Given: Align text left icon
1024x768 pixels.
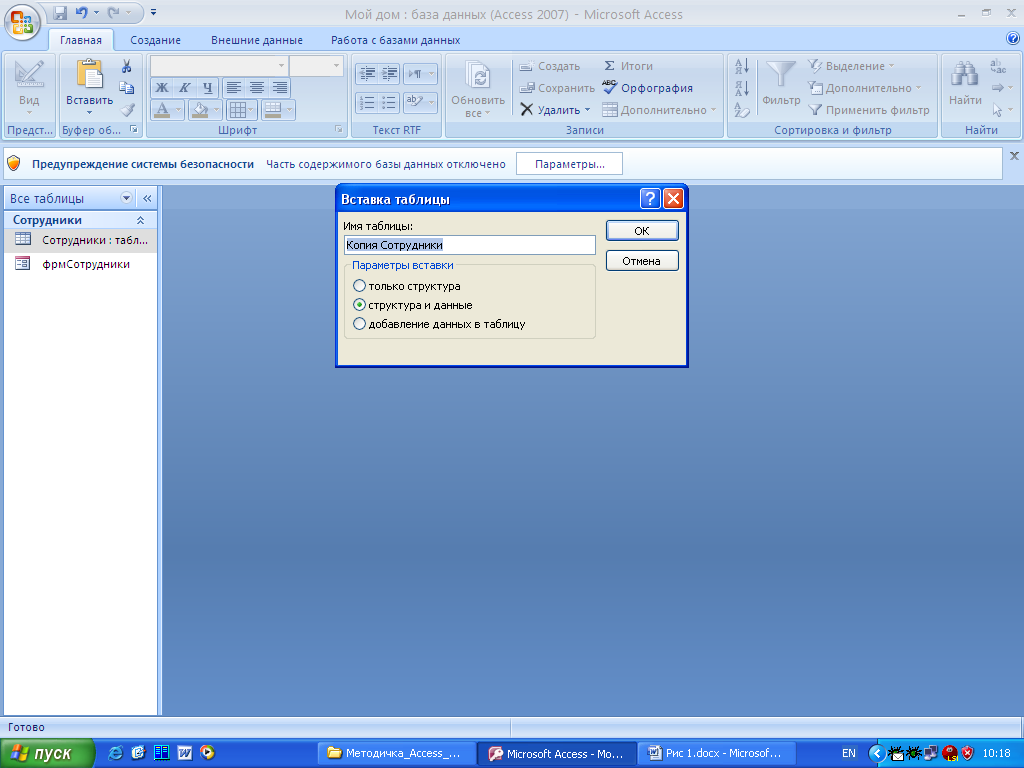Looking at the screenshot, I should (x=234, y=88).
